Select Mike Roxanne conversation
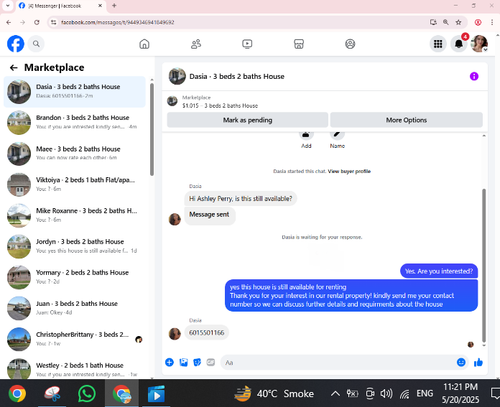Image resolution: width=500 pixels, height=407 pixels. (x=75, y=216)
